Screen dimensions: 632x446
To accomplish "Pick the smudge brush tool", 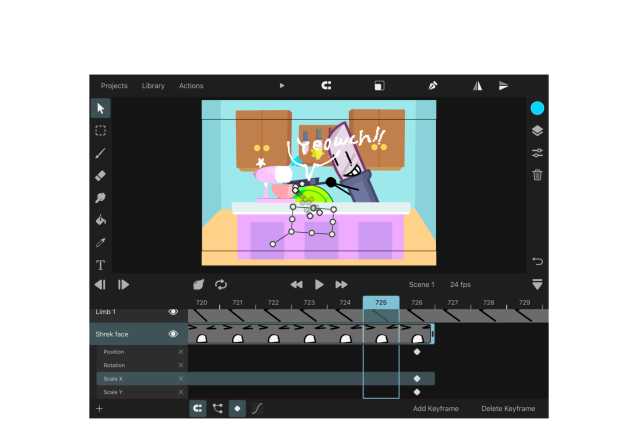I will pyautogui.click(x=101, y=197).
